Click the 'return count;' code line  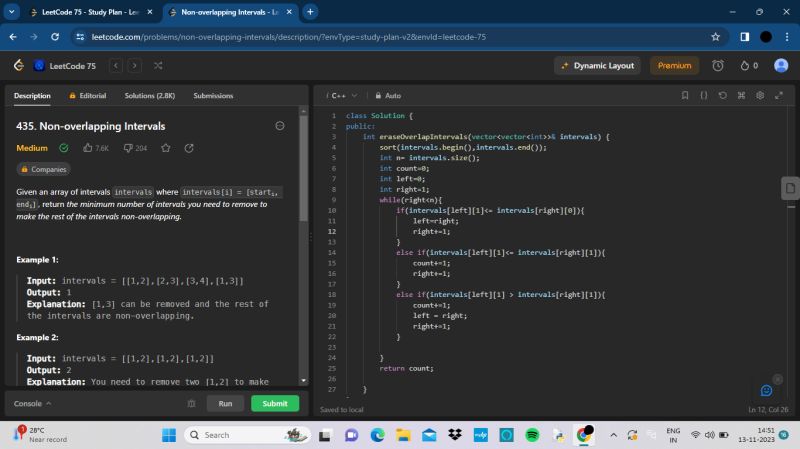tap(406, 368)
